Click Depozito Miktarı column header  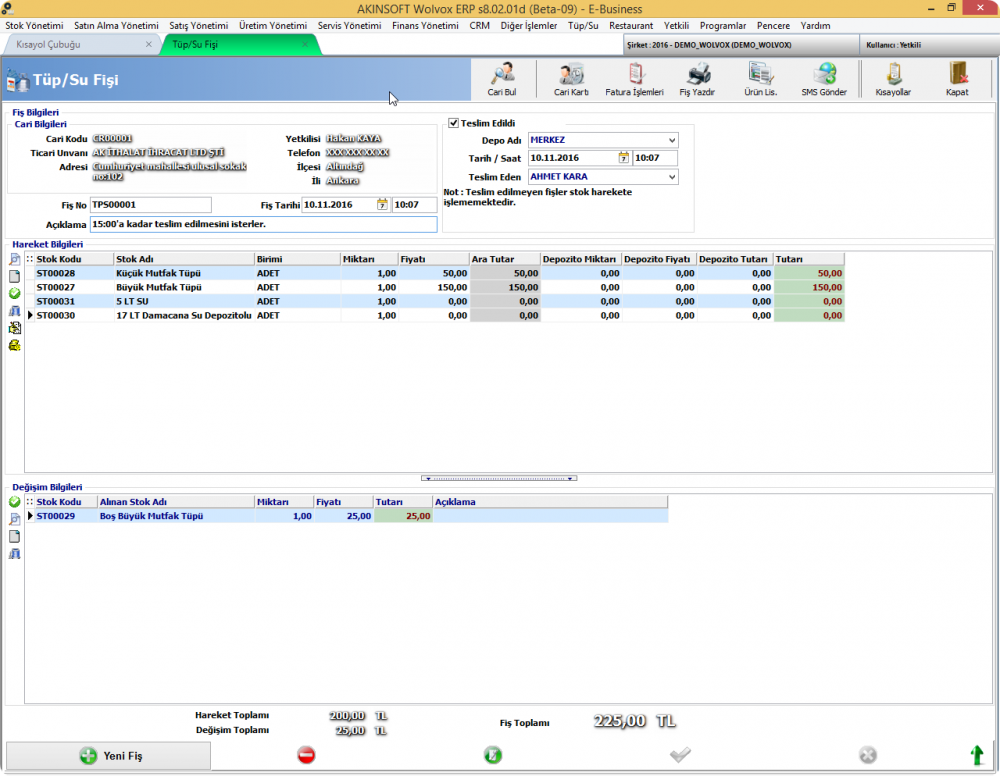click(x=581, y=259)
